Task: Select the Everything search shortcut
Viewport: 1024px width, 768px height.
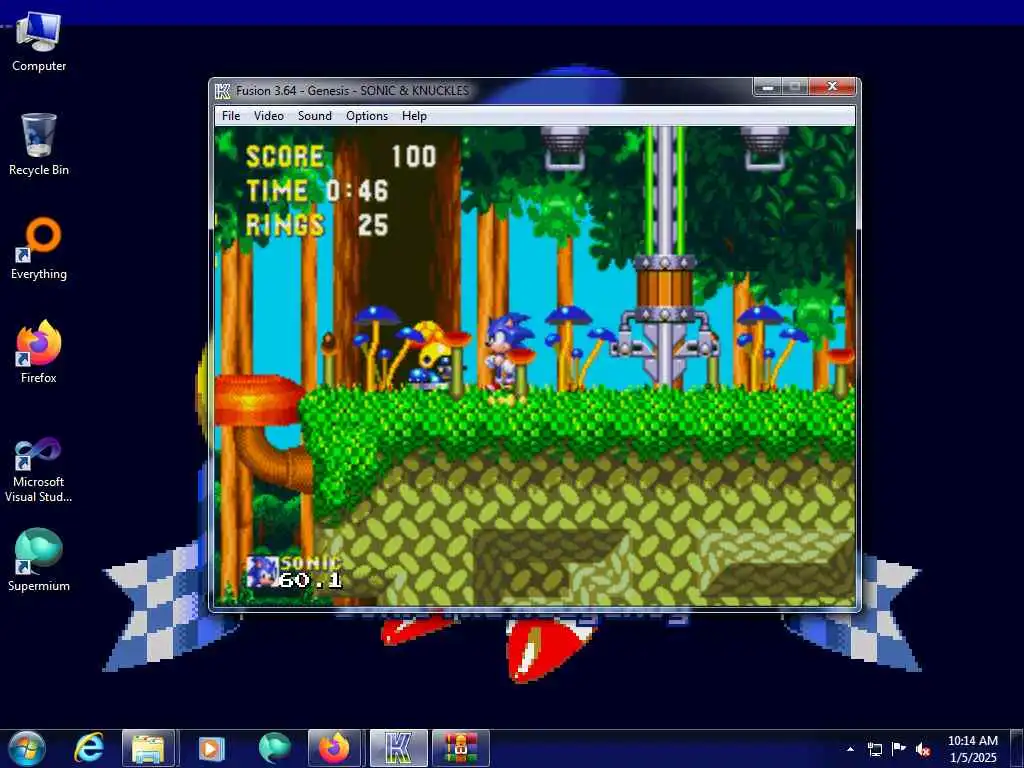Action: point(39,249)
